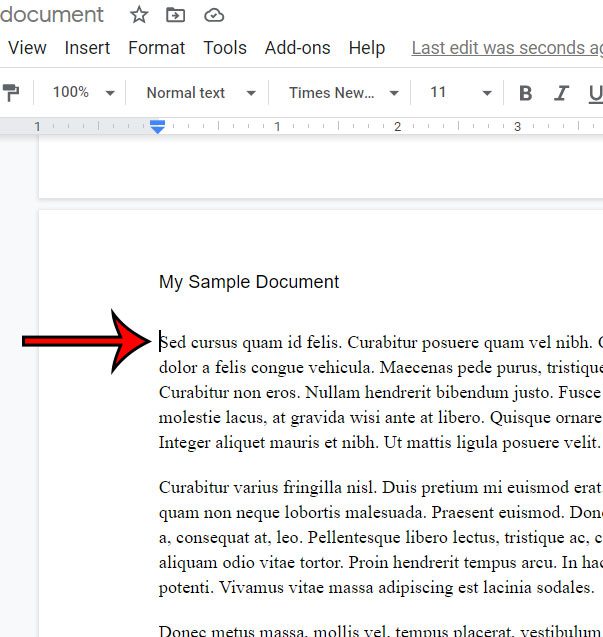The width and height of the screenshot is (603, 637).
Task: Open the Insert menu
Action: (x=87, y=48)
